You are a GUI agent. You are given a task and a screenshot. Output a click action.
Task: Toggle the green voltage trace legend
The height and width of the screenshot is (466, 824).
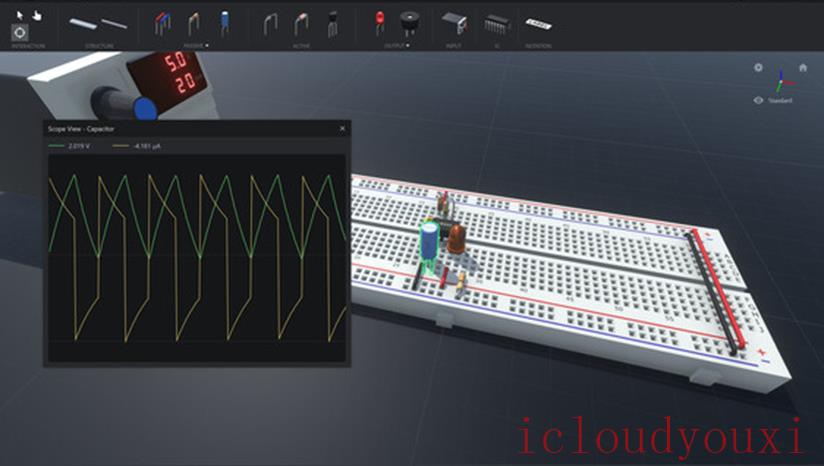click(x=69, y=146)
